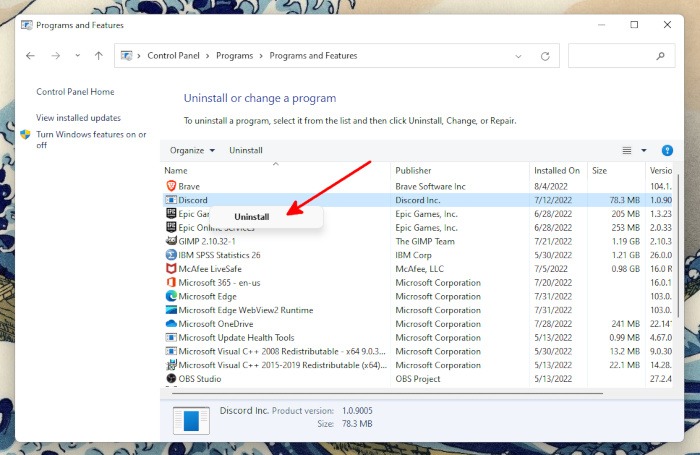Click Programs and Features breadcrumb
The width and height of the screenshot is (700, 455).
313,56
